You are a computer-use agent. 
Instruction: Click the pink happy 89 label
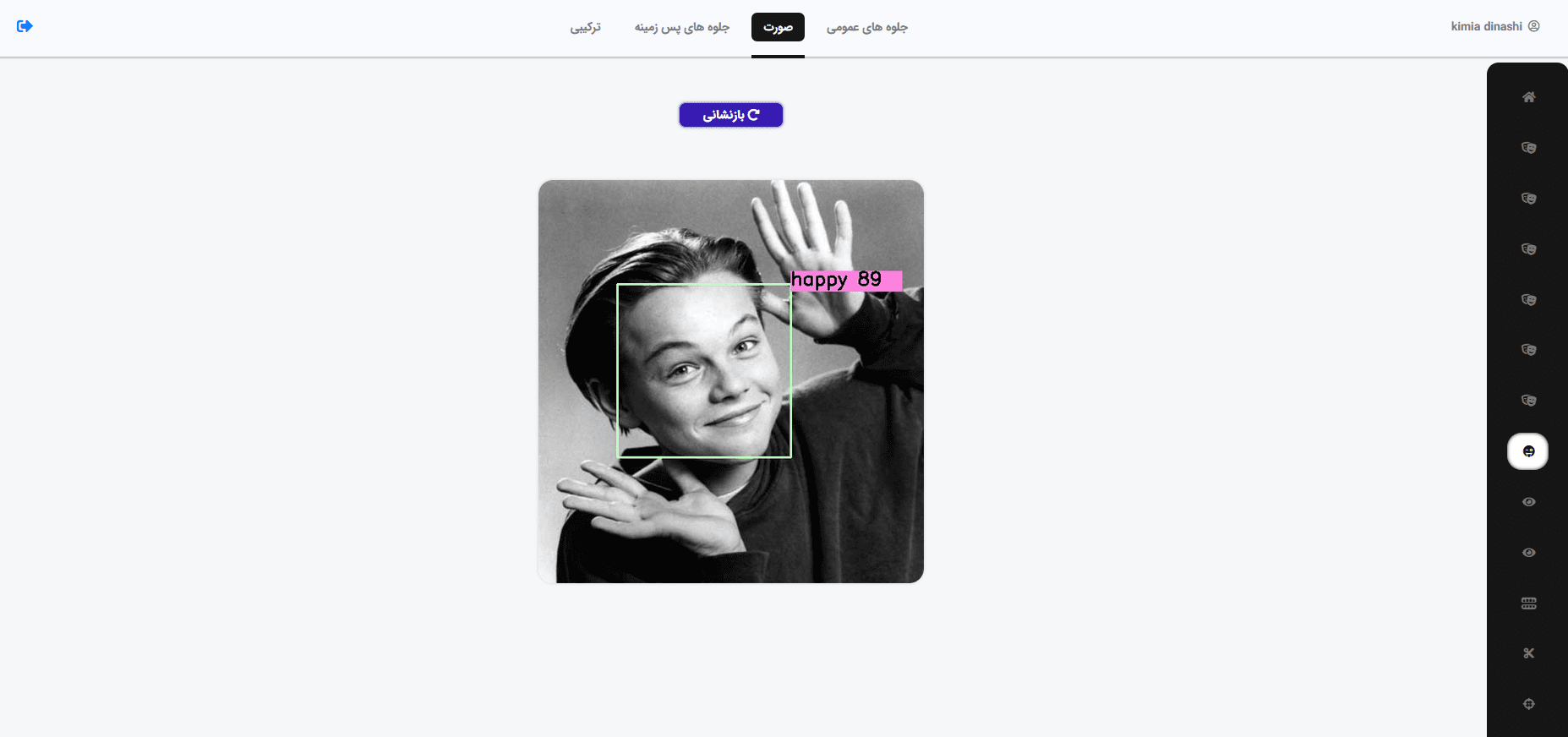[846, 280]
